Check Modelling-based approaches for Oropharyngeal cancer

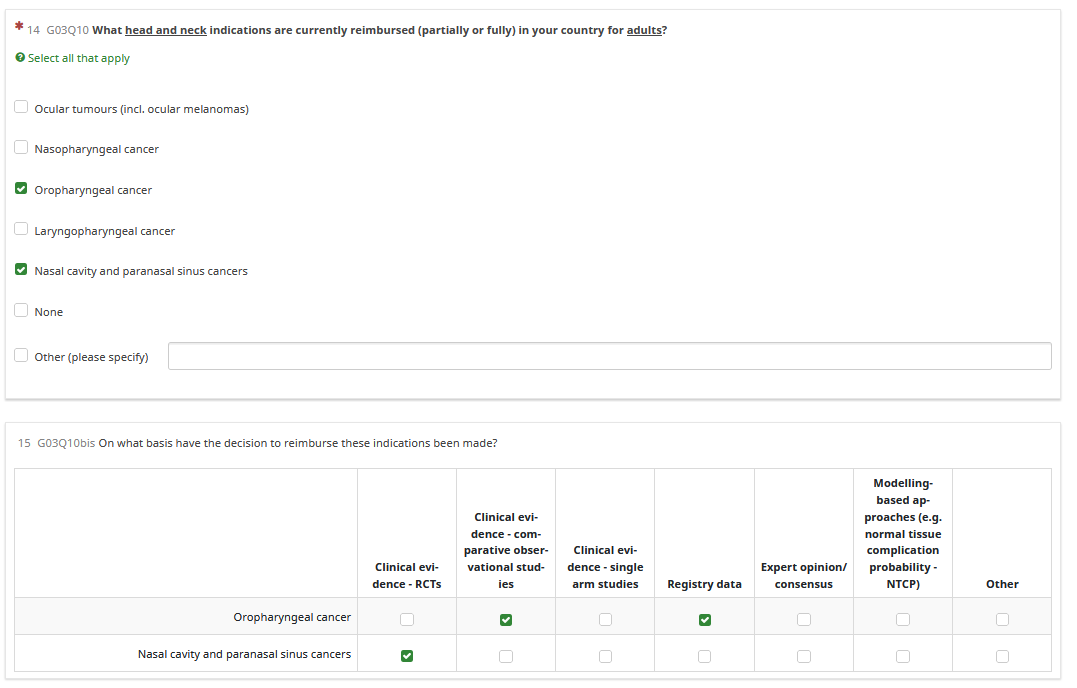click(903, 619)
